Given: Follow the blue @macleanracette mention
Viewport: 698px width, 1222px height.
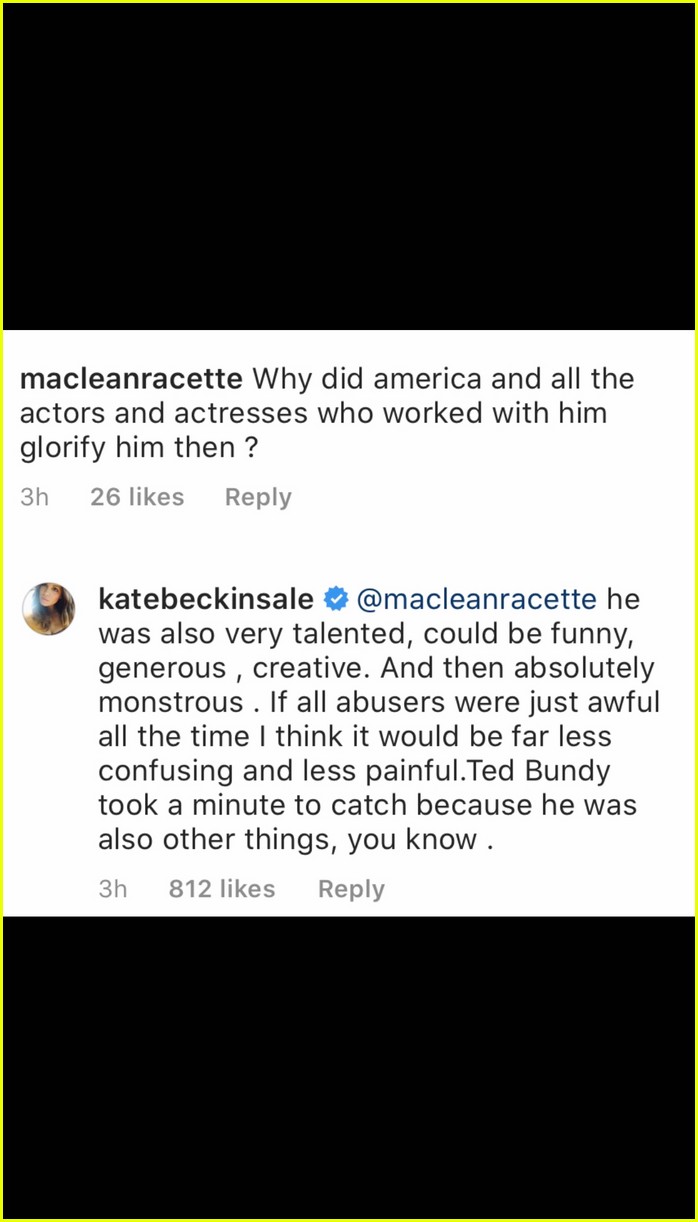Looking at the screenshot, I should click(476, 600).
